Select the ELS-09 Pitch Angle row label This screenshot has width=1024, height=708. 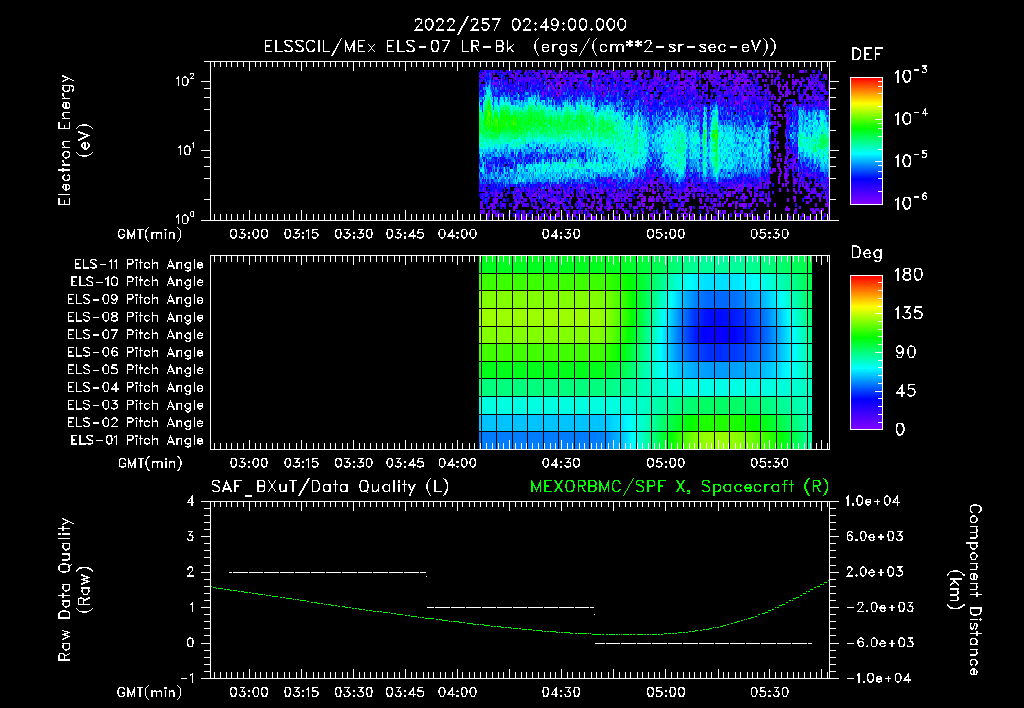tap(135, 300)
